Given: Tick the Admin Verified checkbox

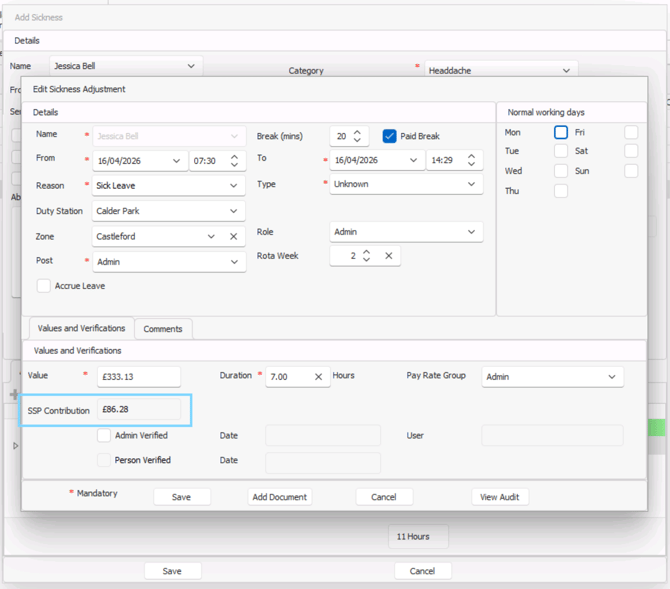Looking at the screenshot, I should tap(104, 436).
